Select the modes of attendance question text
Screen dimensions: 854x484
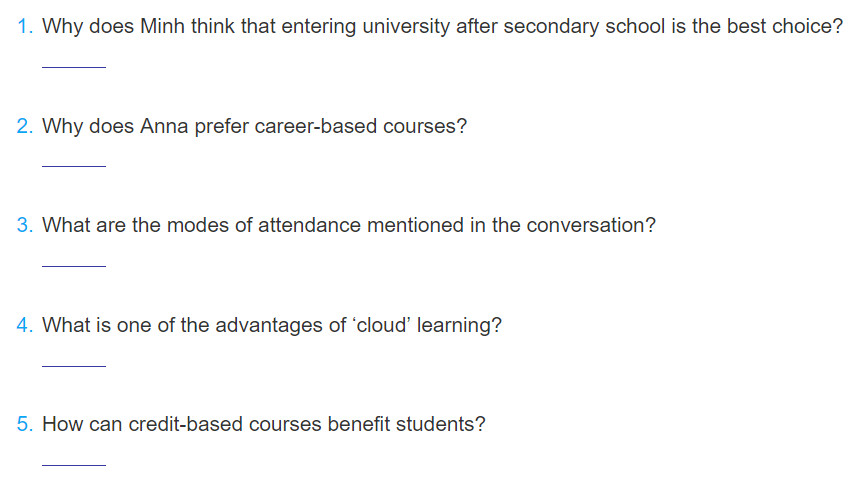tap(349, 225)
